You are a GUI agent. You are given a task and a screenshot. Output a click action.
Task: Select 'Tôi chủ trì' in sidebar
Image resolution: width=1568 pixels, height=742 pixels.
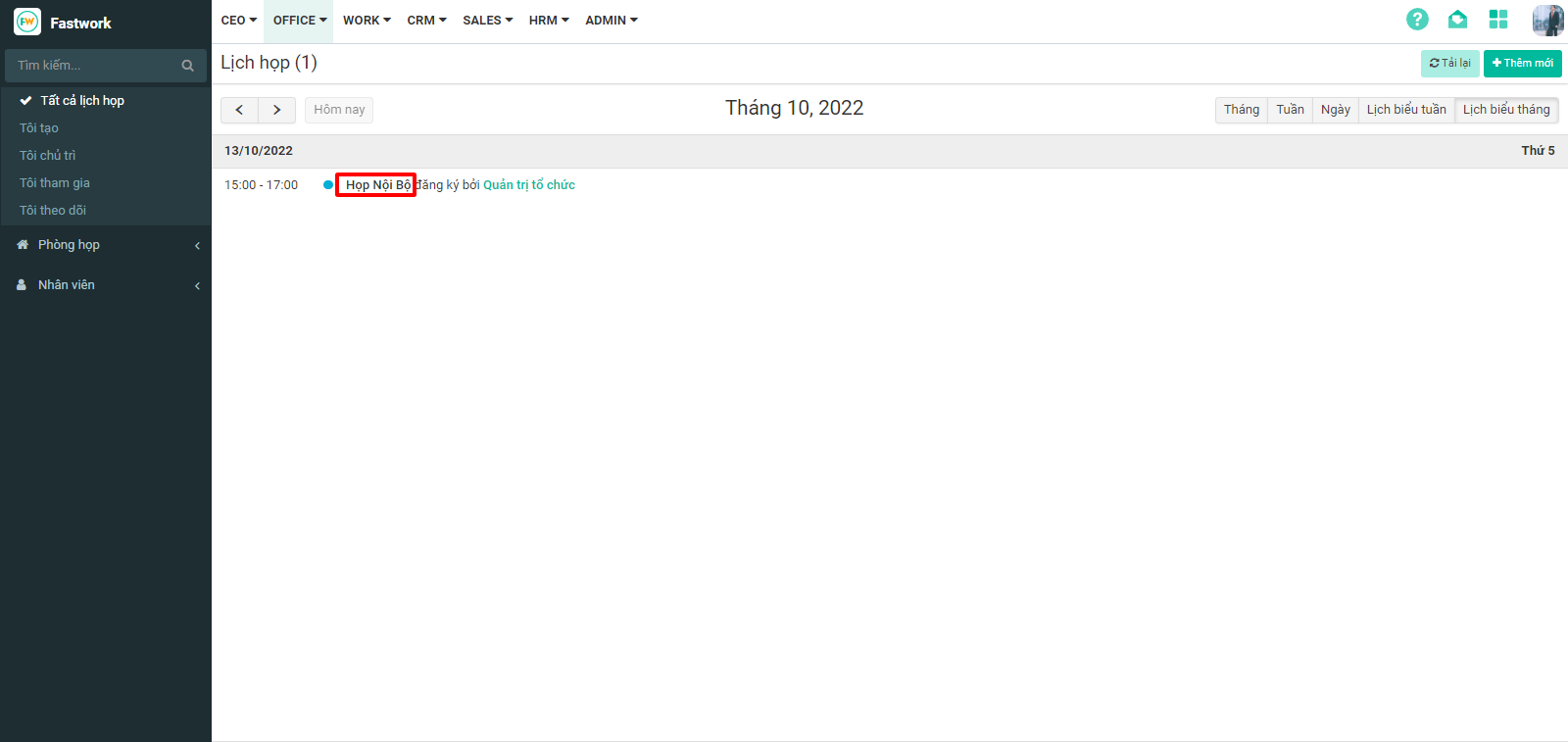click(48, 156)
